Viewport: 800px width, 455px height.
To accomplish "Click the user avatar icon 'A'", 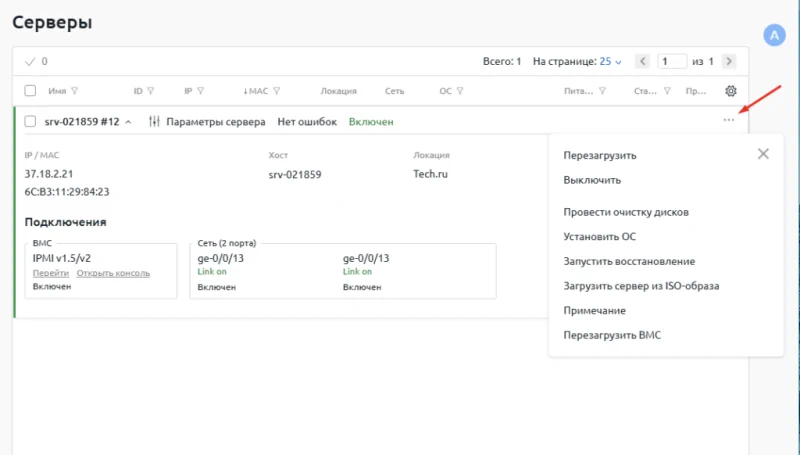I will pos(775,35).
